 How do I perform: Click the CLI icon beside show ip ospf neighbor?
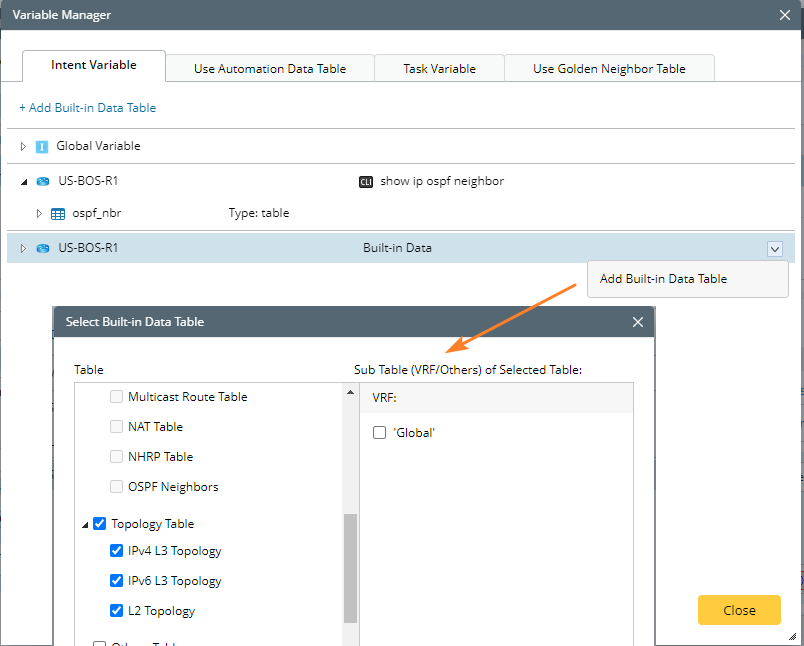(x=366, y=182)
